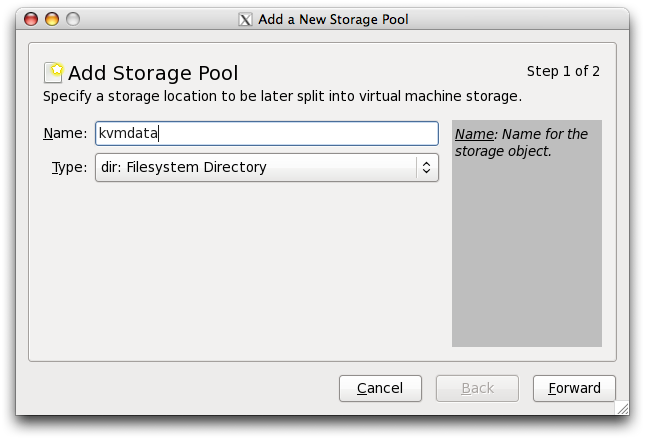Viewport: 645px width, 439px height.
Task: Click the greyed-out Back button
Action: click(x=477, y=388)
